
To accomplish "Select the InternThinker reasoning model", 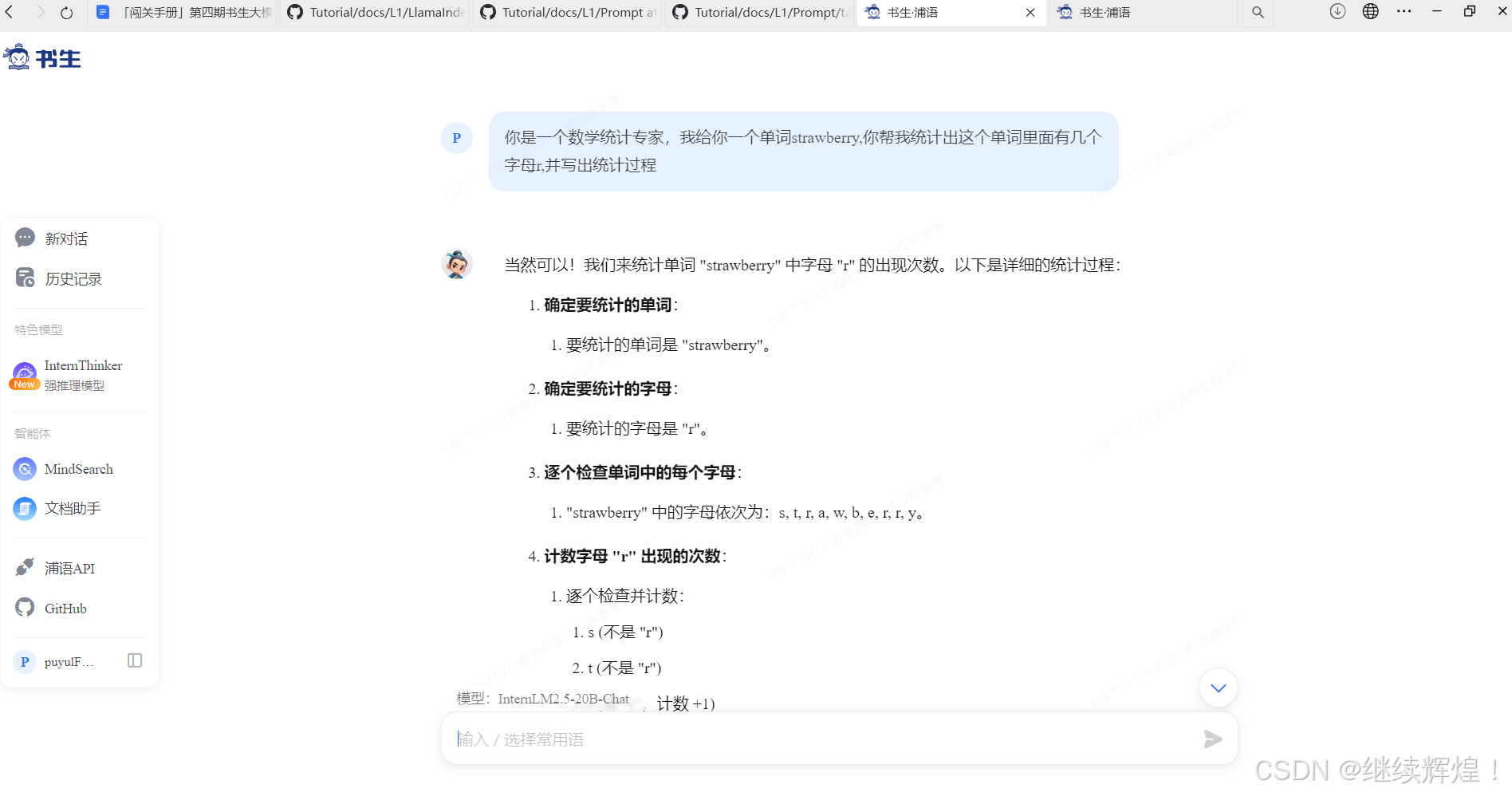I will pos(83,365).
